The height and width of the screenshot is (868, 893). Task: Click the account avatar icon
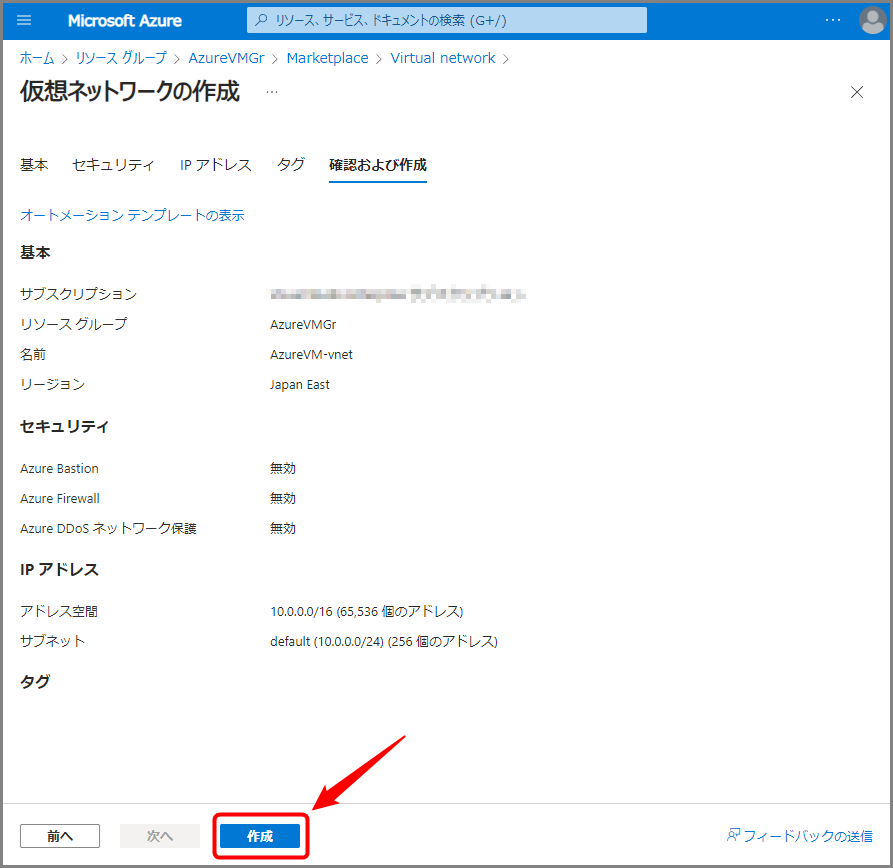pos(872,21)
